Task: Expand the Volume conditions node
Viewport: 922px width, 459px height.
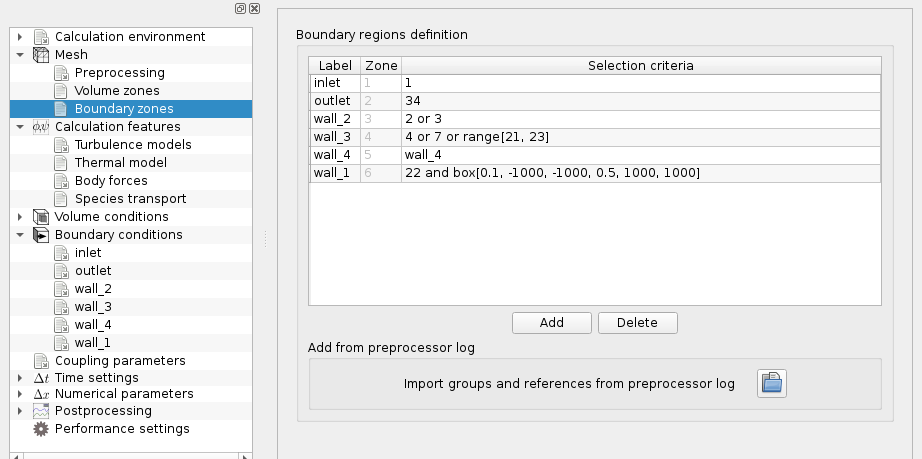Action: point(20,217)
